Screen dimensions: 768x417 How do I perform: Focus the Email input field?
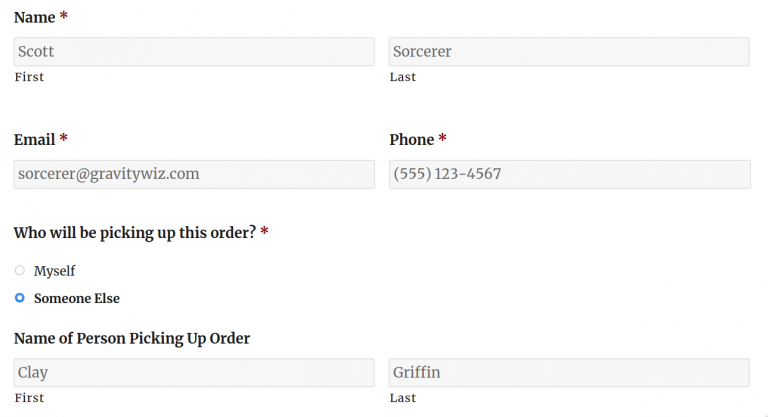194,174
